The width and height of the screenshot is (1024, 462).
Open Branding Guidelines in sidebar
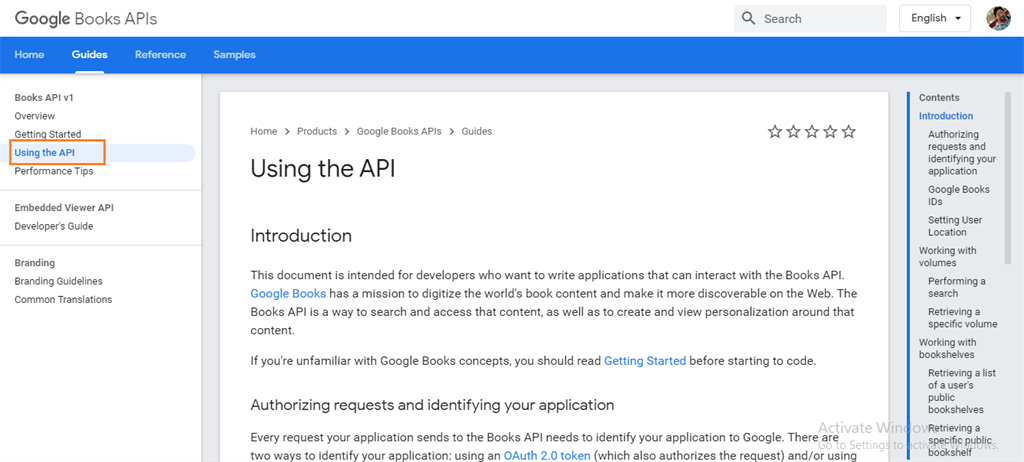(59, 281)
